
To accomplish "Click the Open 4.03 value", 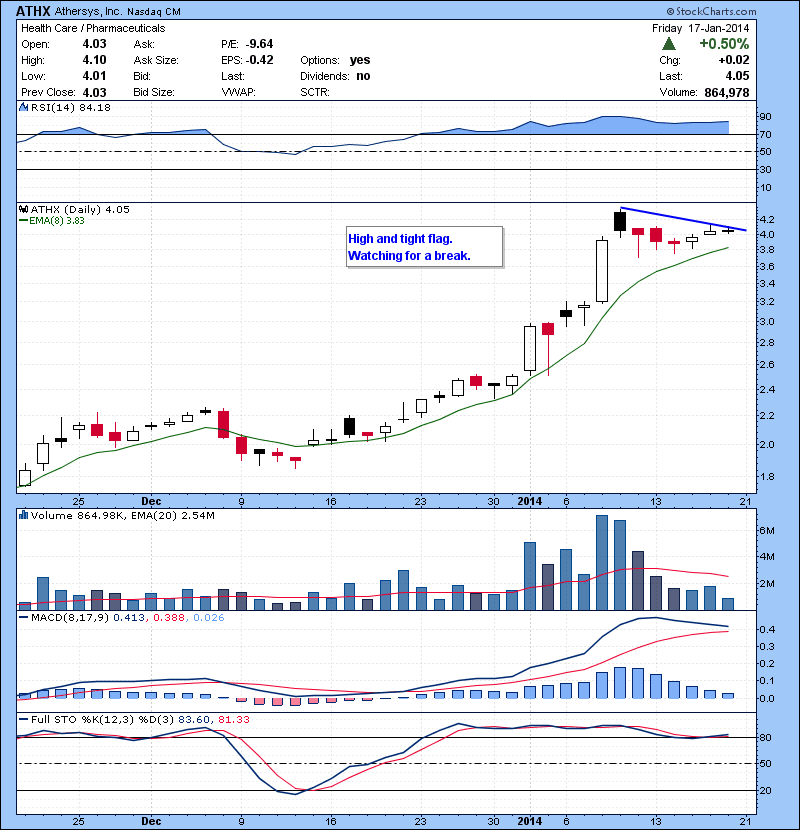I will [x=94, y=44].
